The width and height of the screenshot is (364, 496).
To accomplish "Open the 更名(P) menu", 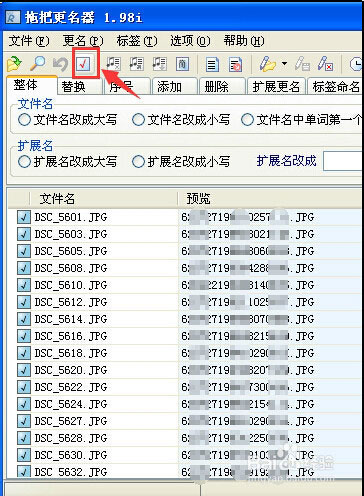I will coord(83,41).
